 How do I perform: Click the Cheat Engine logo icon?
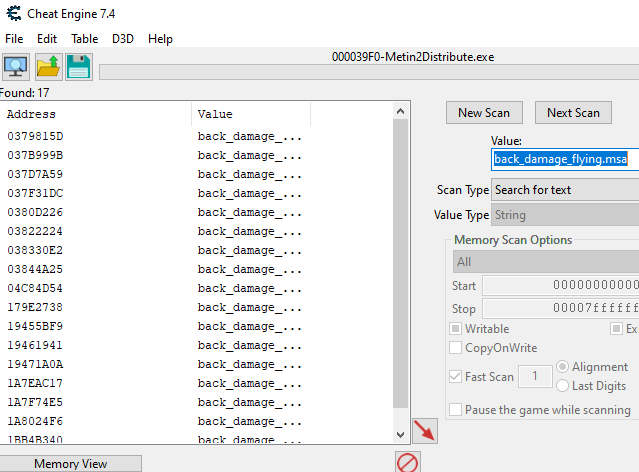[x=14, y=13]
